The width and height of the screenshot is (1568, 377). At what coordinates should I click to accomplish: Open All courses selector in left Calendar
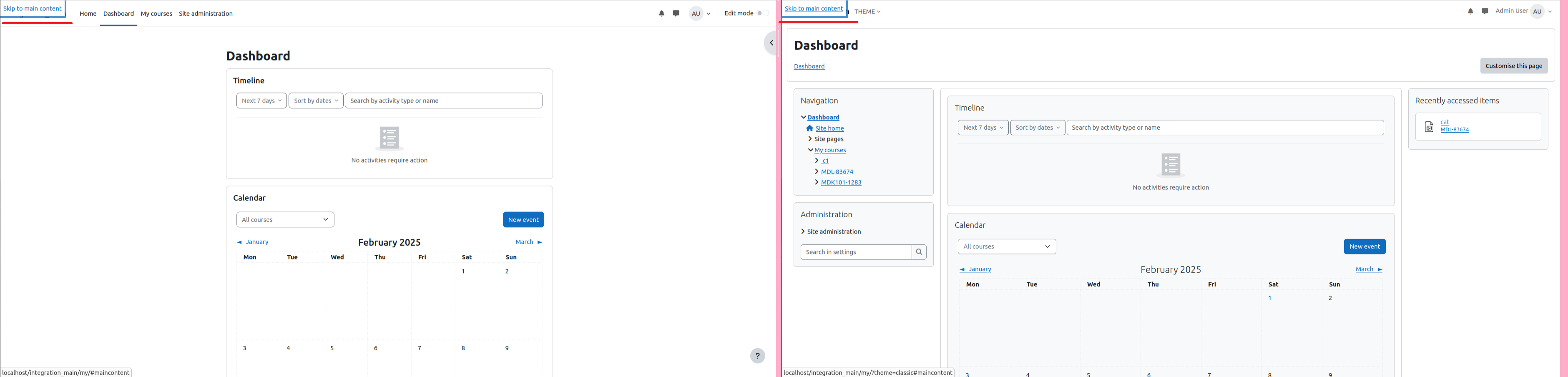tap(285, 219)
